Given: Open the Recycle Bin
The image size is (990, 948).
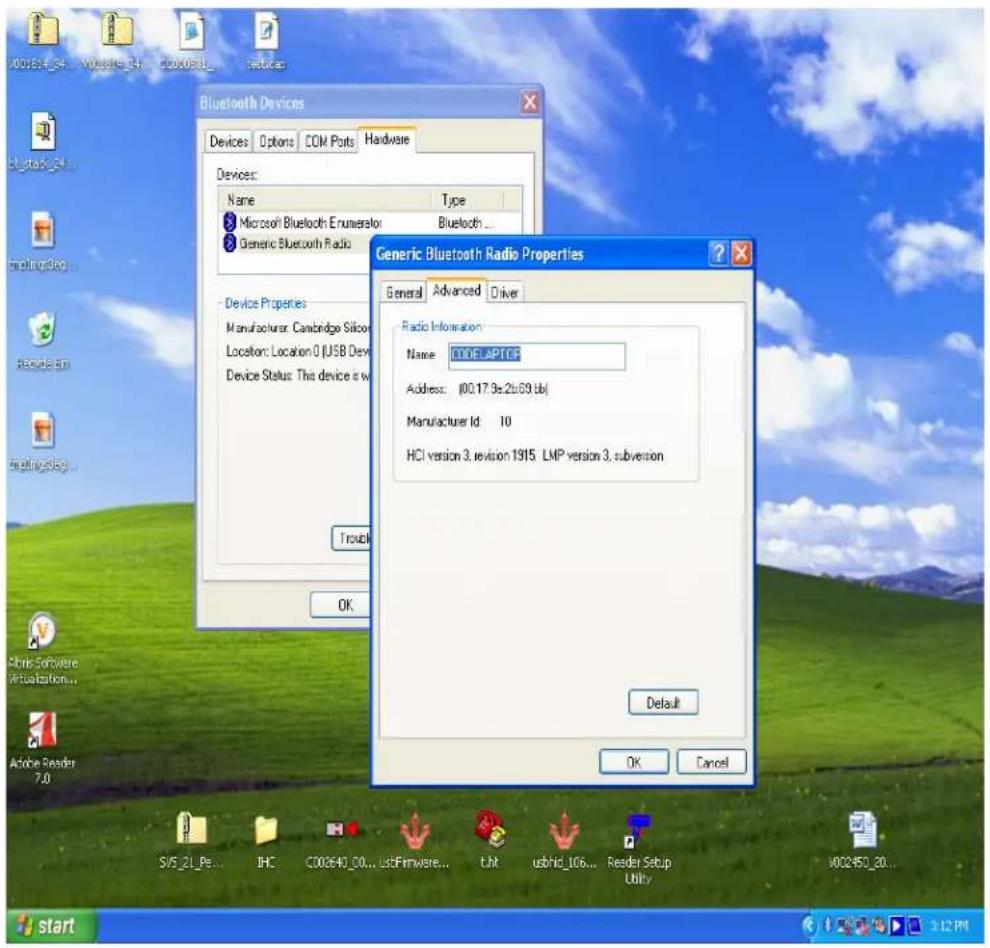Looking at the screenshot, I should tap(42, 329).
